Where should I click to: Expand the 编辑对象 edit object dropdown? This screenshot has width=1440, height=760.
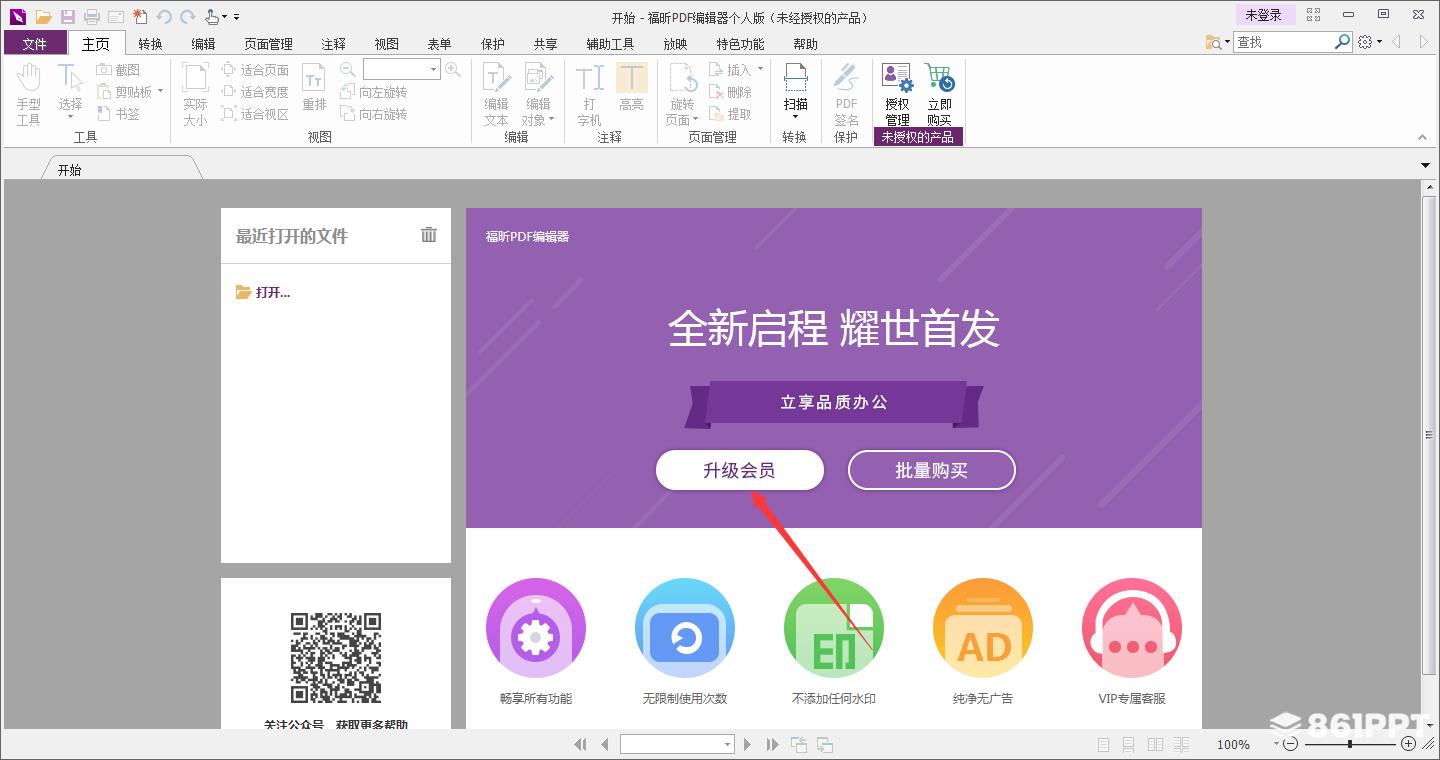[x=552, y=120]
